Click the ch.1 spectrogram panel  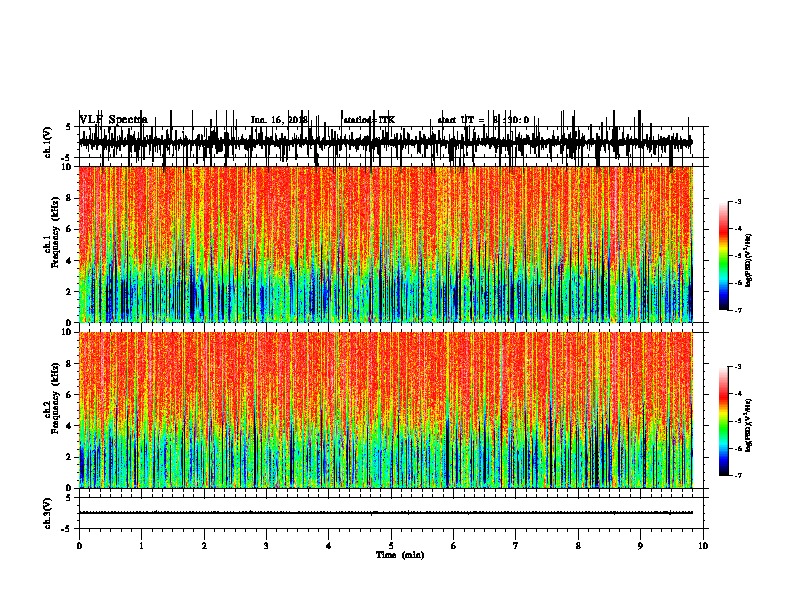[386, 244]
